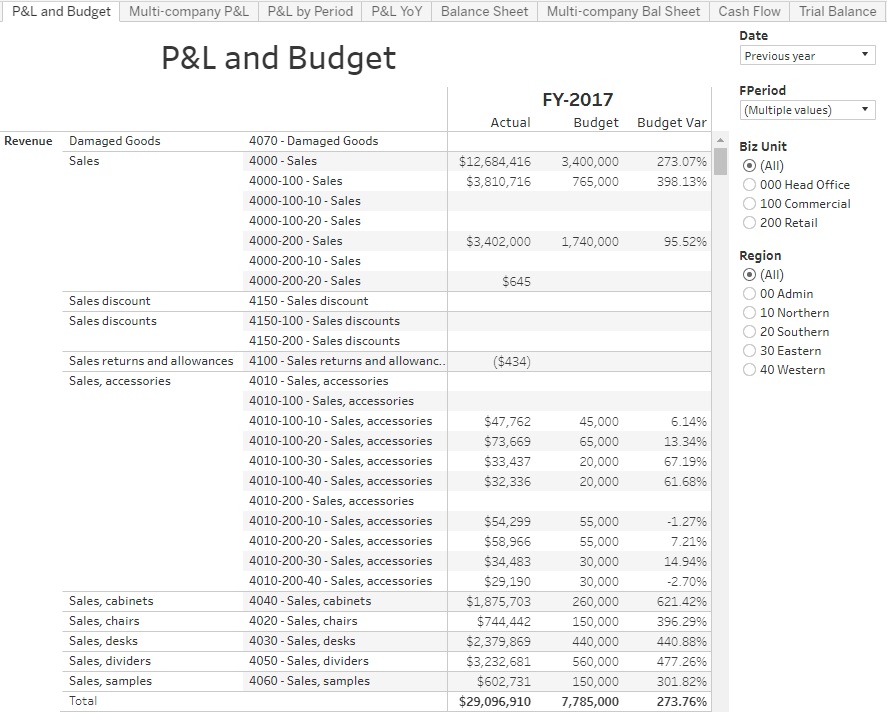Go to the Balance Sheet tab
This screenshot has height=712, width=887.
pyautogui.click(x=484, y=11)
